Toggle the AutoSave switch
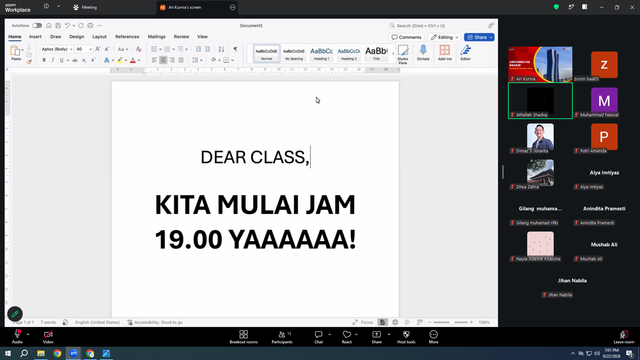 click(x=37, y=25)
